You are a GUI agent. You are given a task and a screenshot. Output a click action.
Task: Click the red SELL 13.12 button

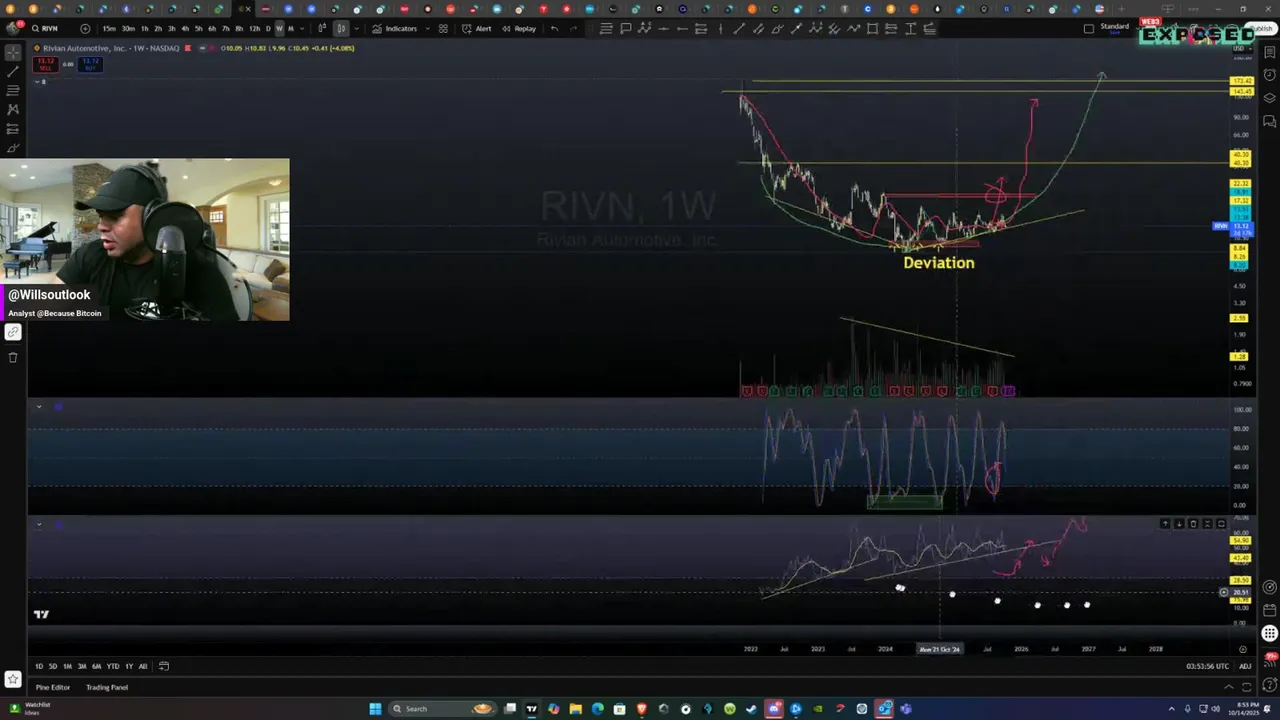pyautogui.click(x=46, y=64)
